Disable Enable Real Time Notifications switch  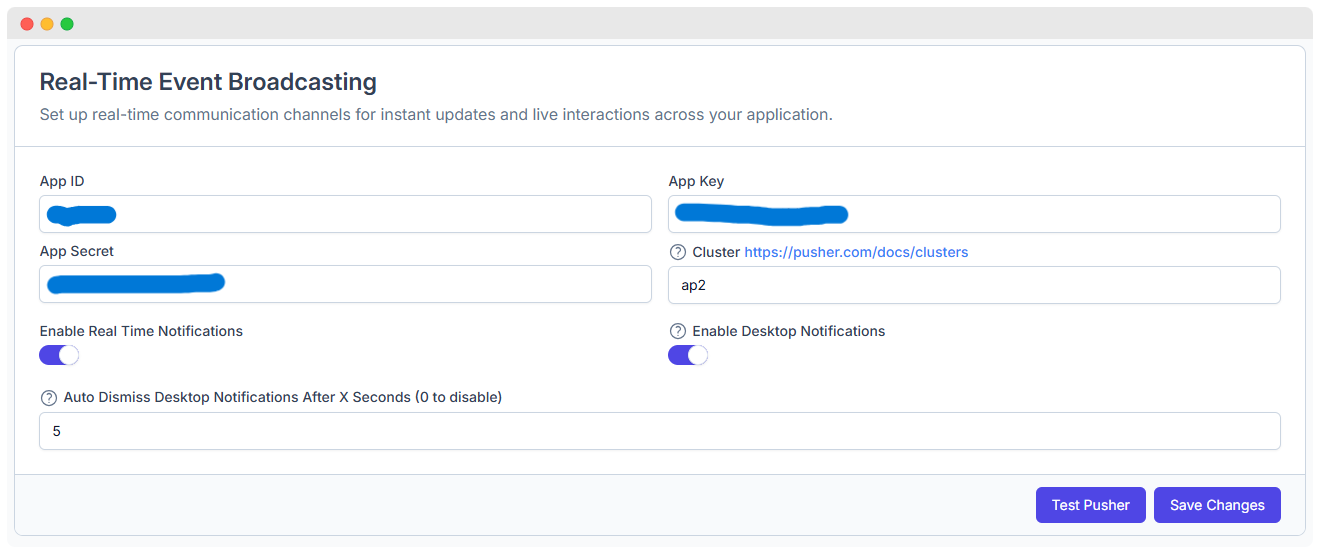[59, 355]
